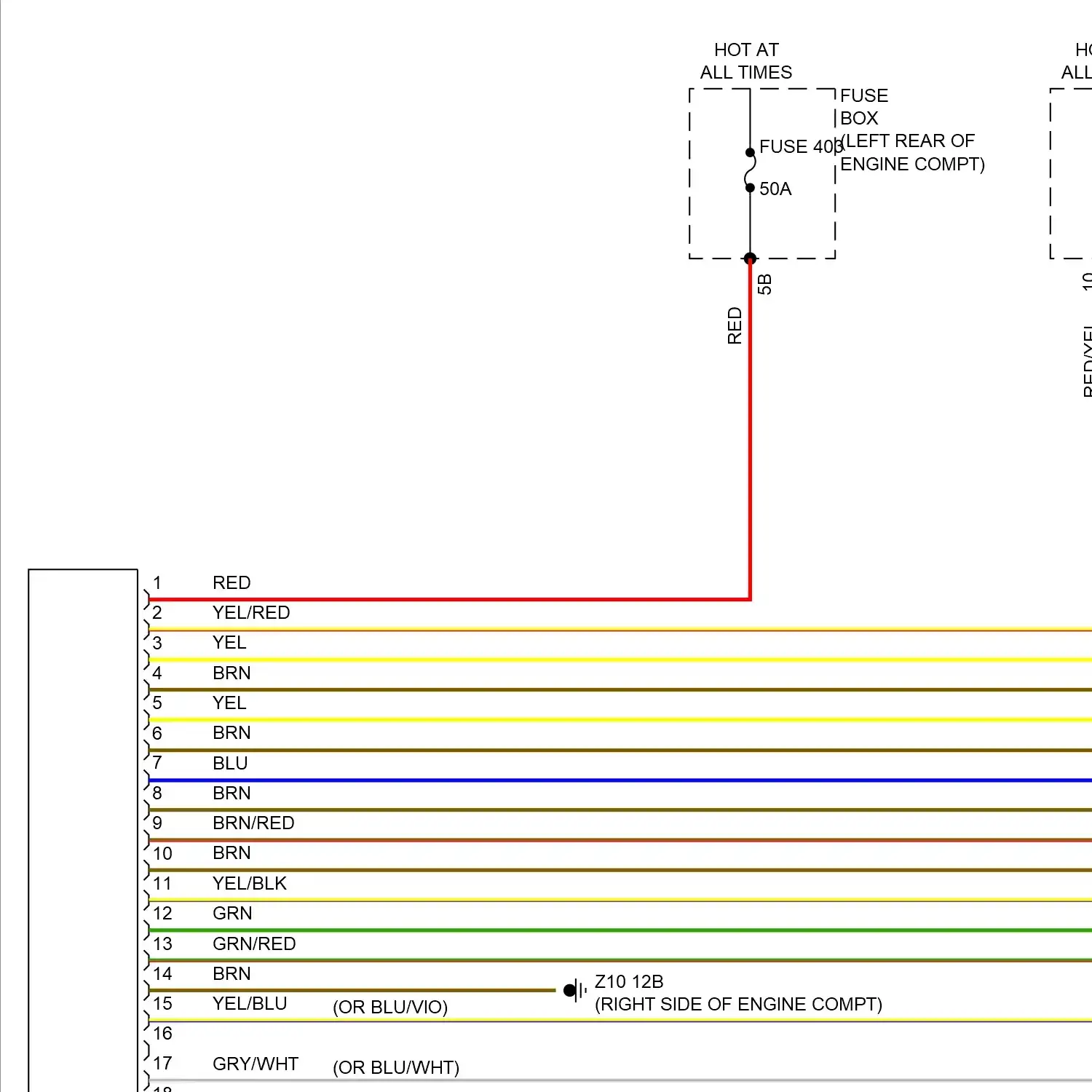Click pin 14 BRN wire label
The width and height of the screenshot is (1092, 1092).
232,973
